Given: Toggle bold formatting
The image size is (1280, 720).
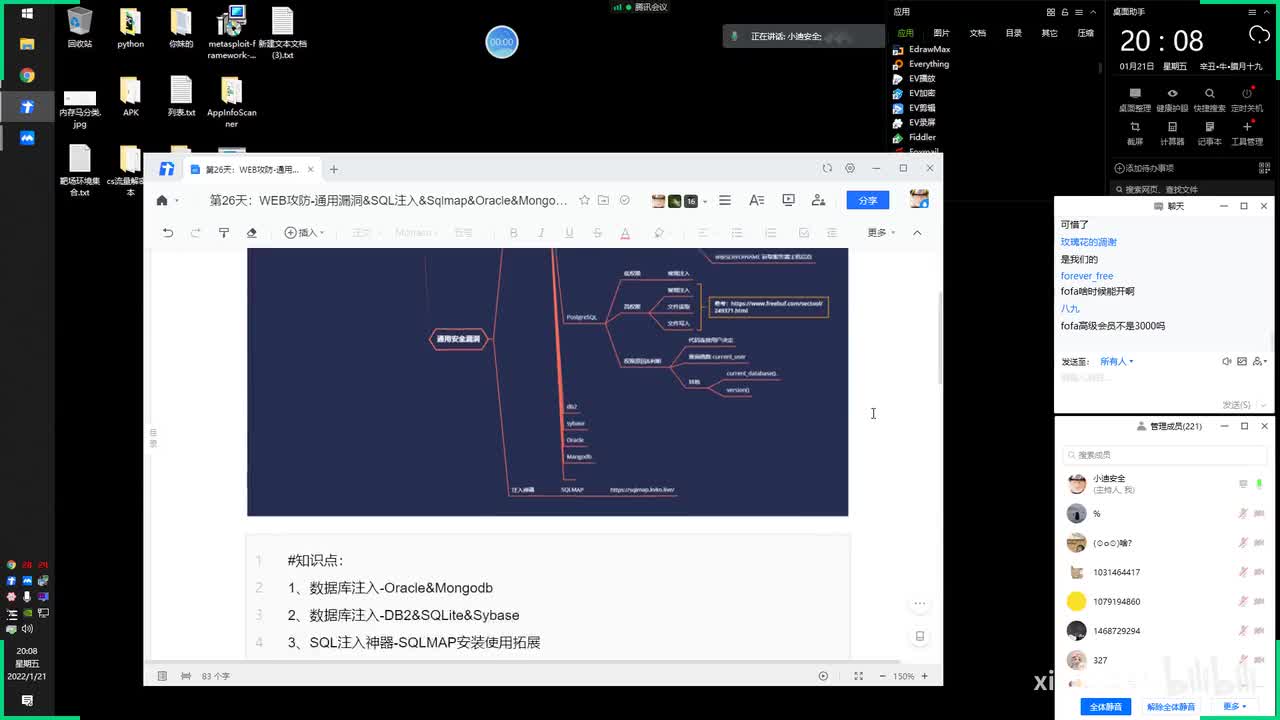Looking at the screenshot, I should point(513,232).
